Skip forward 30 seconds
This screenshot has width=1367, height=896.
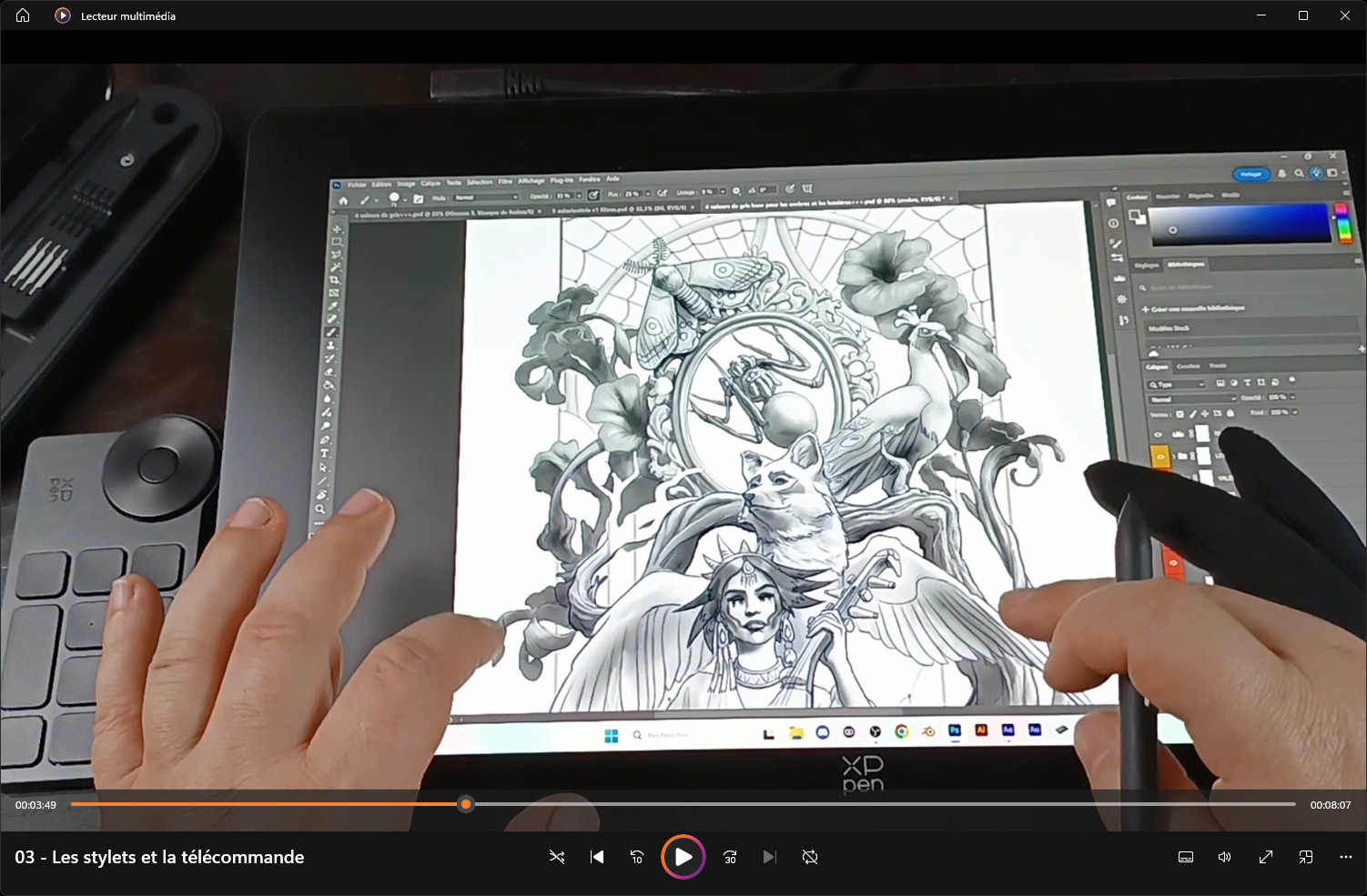(x=730, y=857)
